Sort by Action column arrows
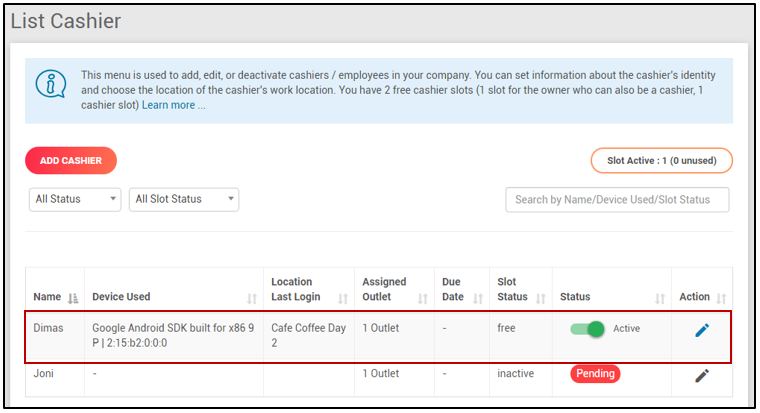 (721, 298)
